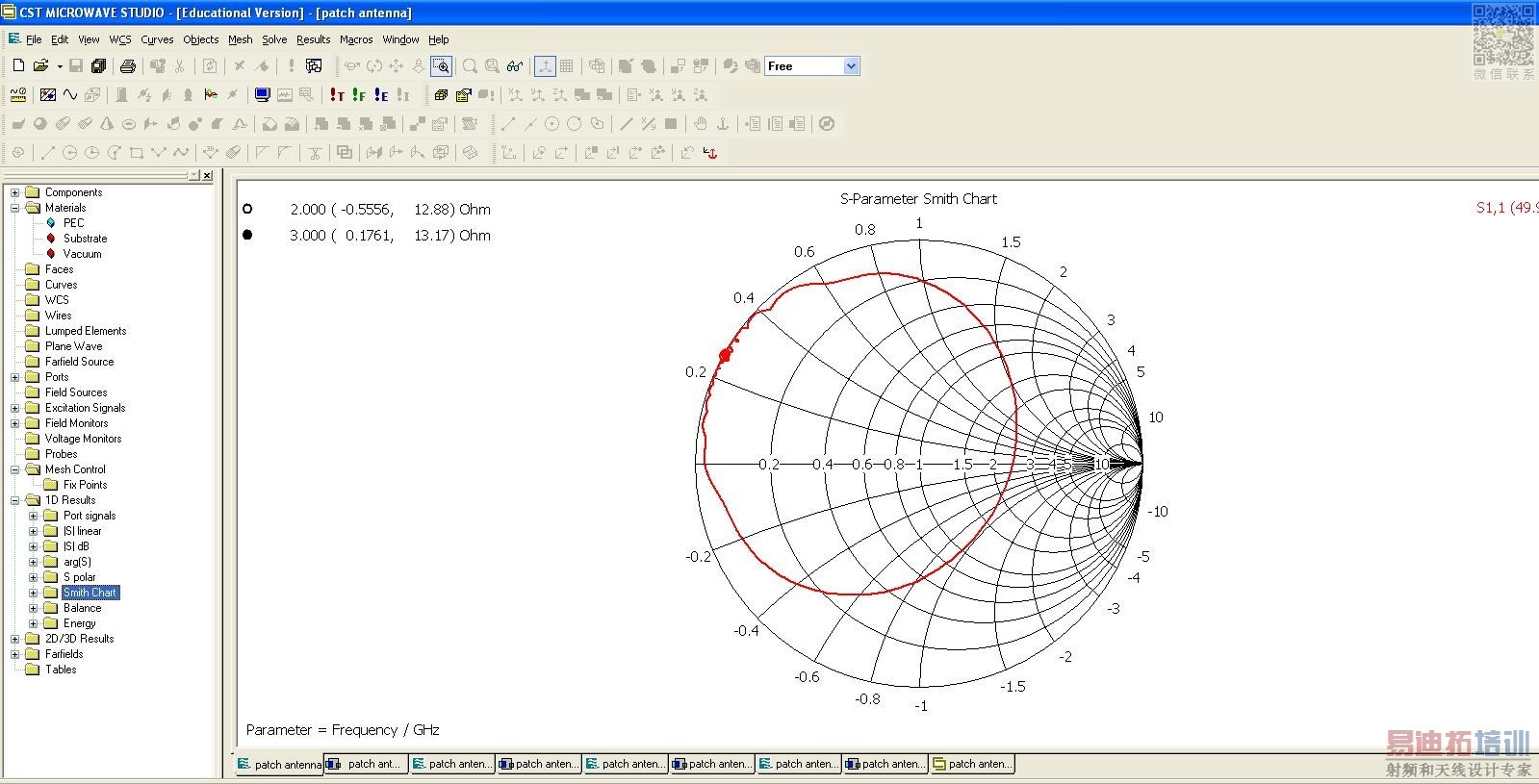Expand the Smith Chart results folder

[x=33, y=593]
